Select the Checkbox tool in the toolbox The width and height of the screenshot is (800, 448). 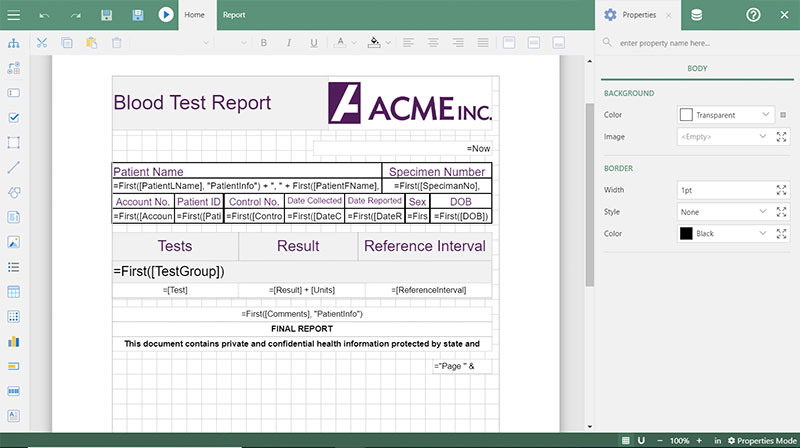14,117
